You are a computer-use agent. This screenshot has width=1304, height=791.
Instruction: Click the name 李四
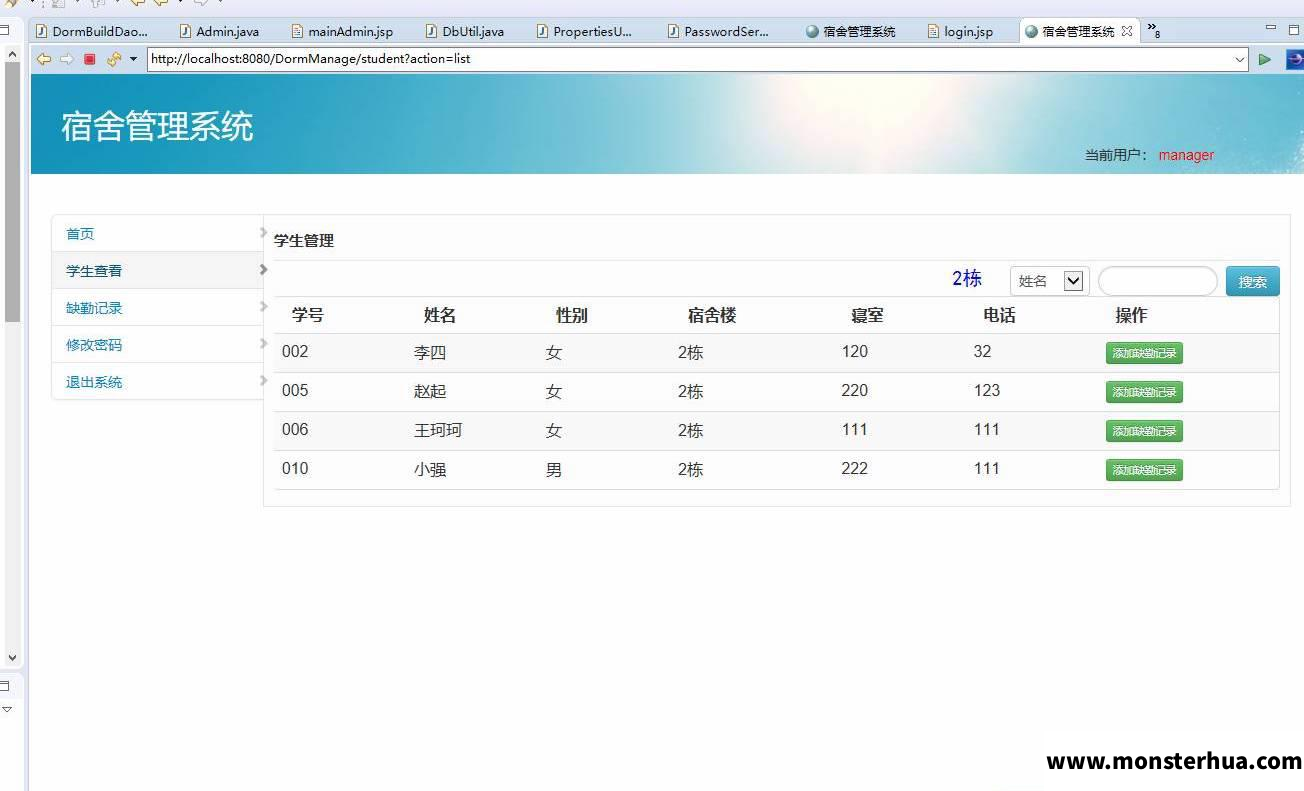click(x=430, y=353)
